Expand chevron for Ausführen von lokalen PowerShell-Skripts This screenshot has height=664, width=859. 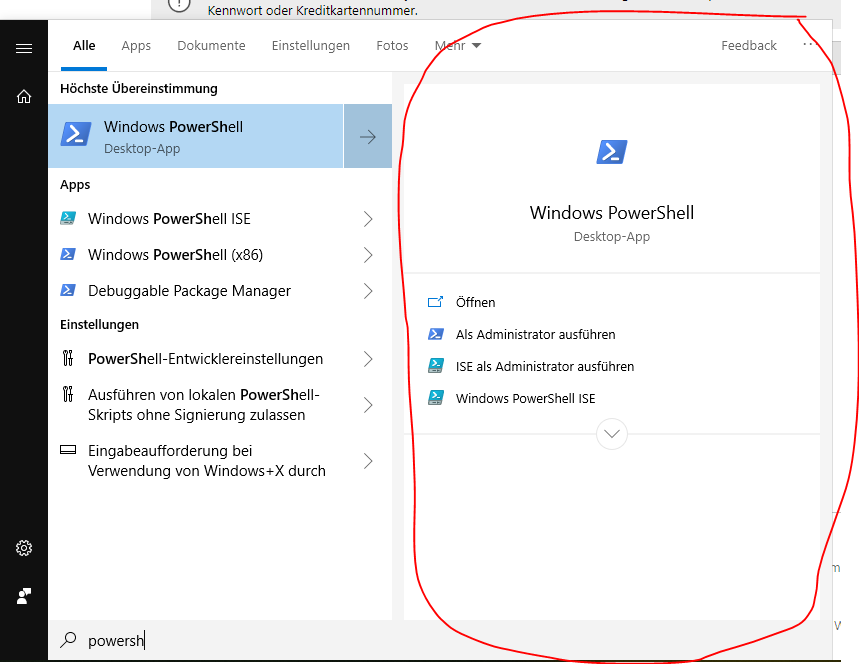pyautogui.click(x=368, y=405)
